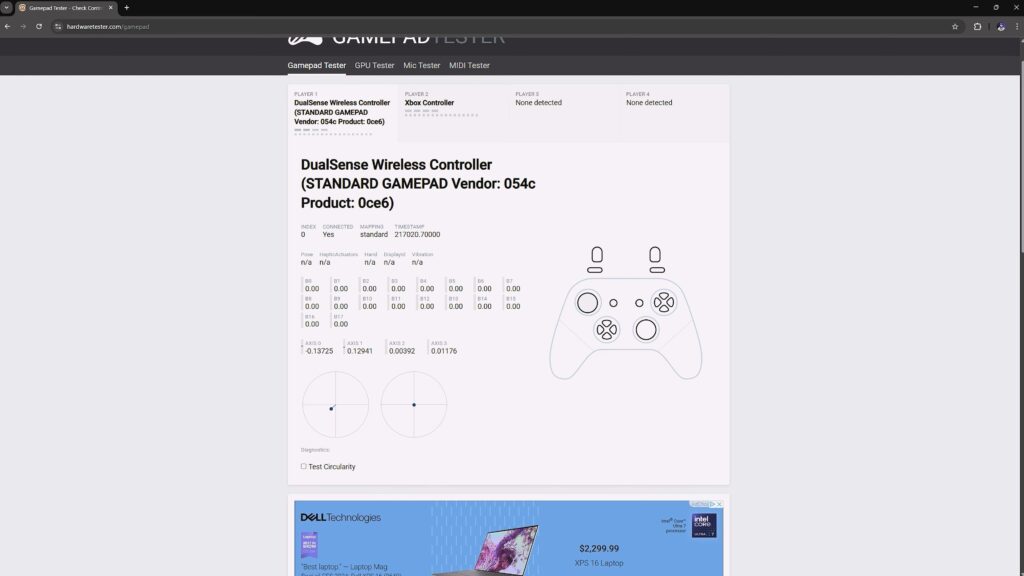Select the Gamepad Tester nav tab
The width and height of the screenshot is (1024, 576).
pos(317,65)
